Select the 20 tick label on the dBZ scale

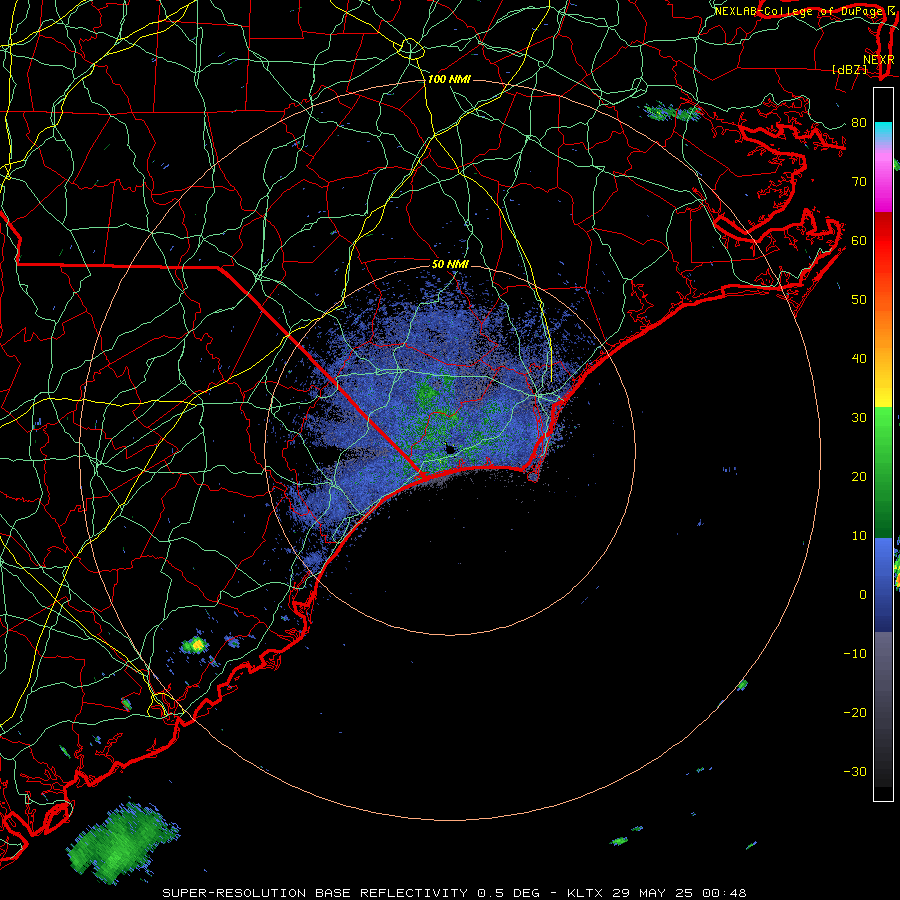[x=859, y=476]
